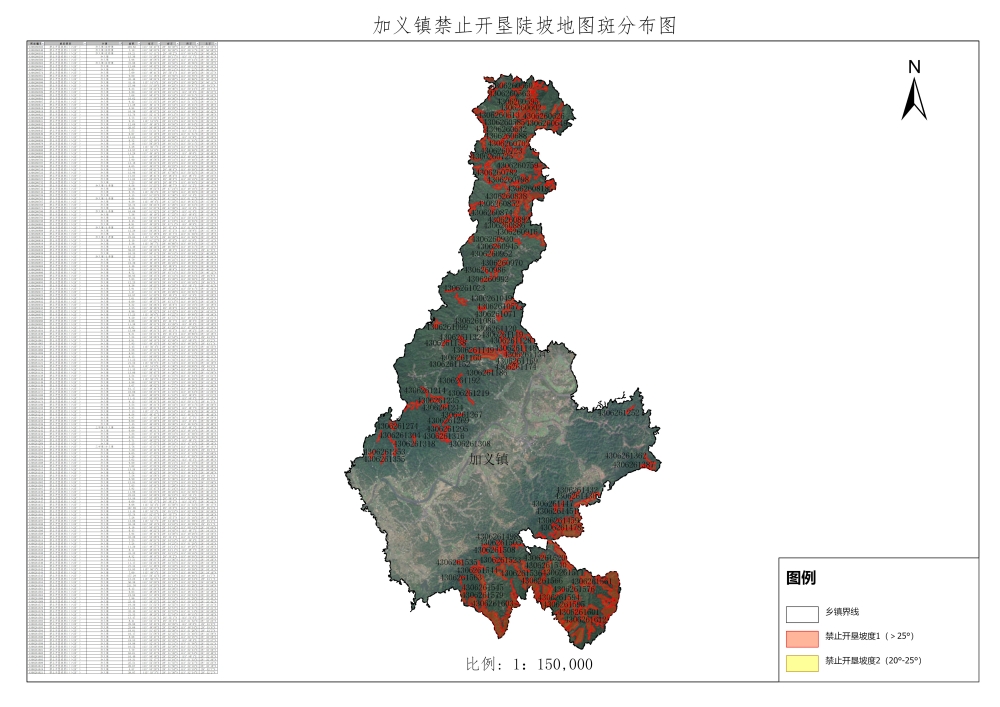The image size is (1000, 707).
Task: Click the north arrow compass symbol
Action: coord(913,90)
